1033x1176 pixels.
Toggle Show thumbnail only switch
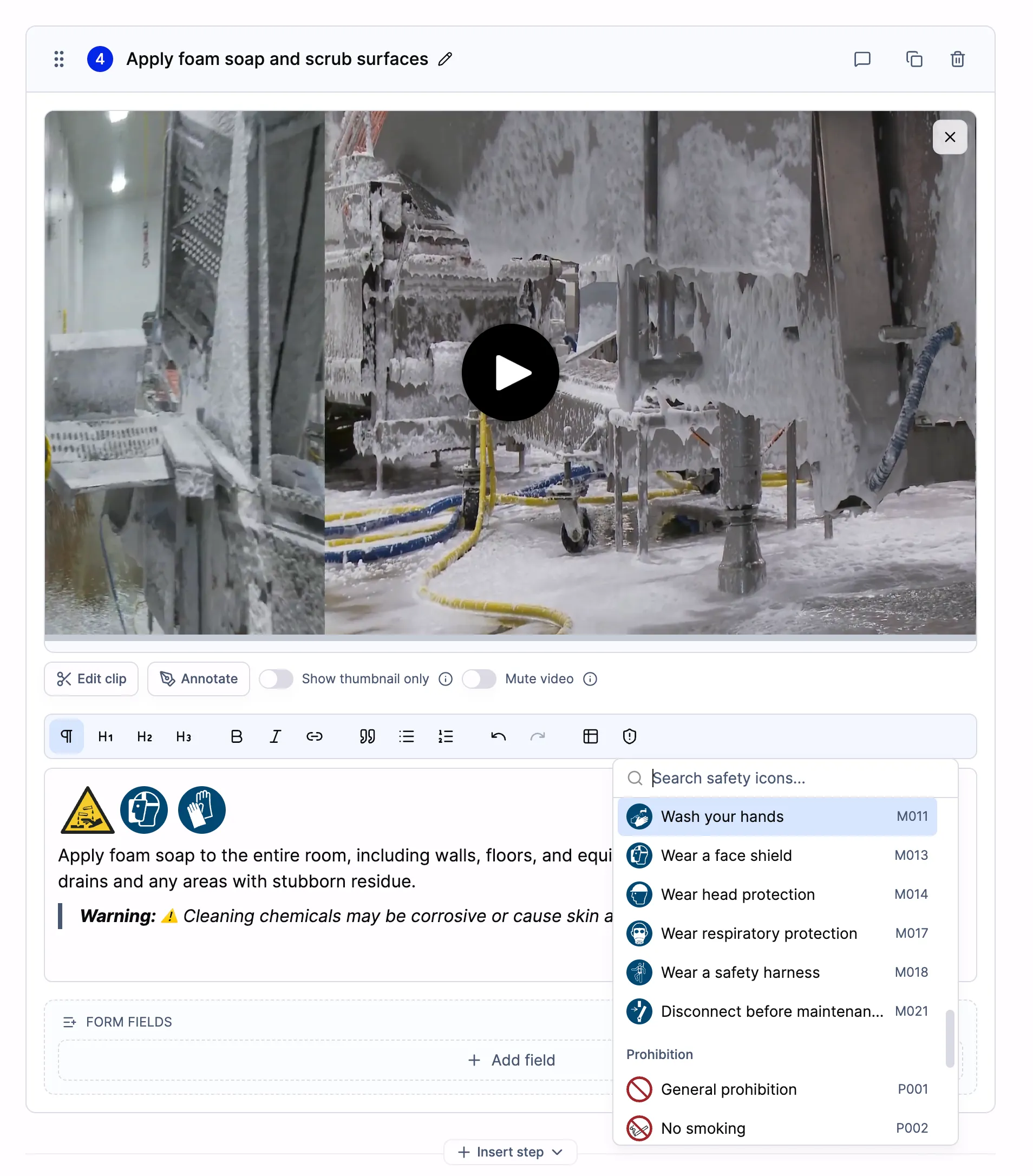(x=276, y=679)
